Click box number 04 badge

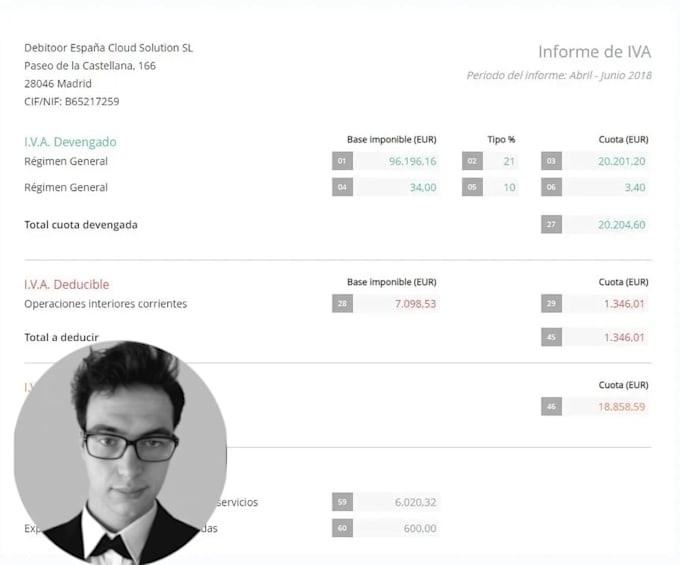pyautogui.click(x=342, y=187)
